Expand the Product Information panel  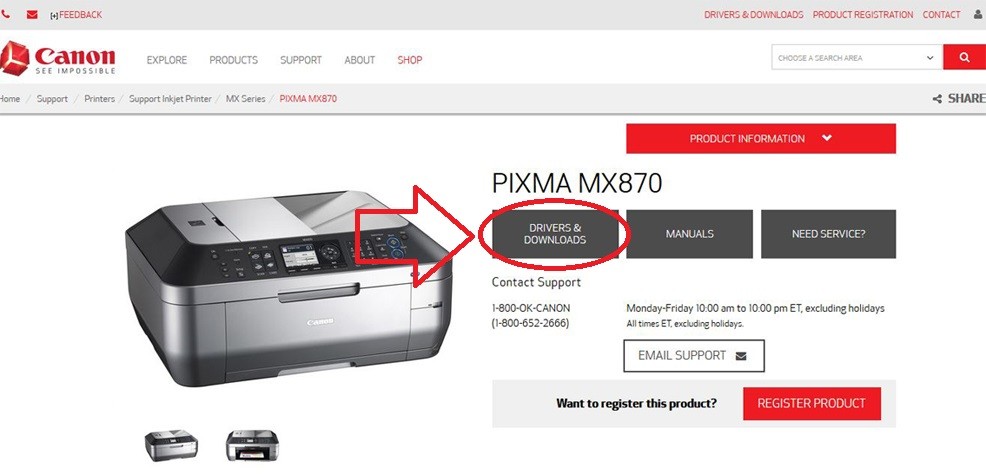761,138
